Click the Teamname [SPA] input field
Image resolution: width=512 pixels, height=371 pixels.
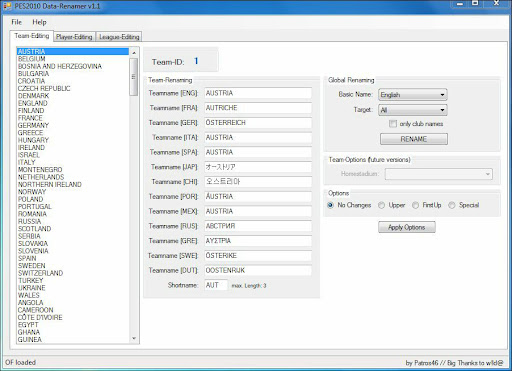click(258, 152)
